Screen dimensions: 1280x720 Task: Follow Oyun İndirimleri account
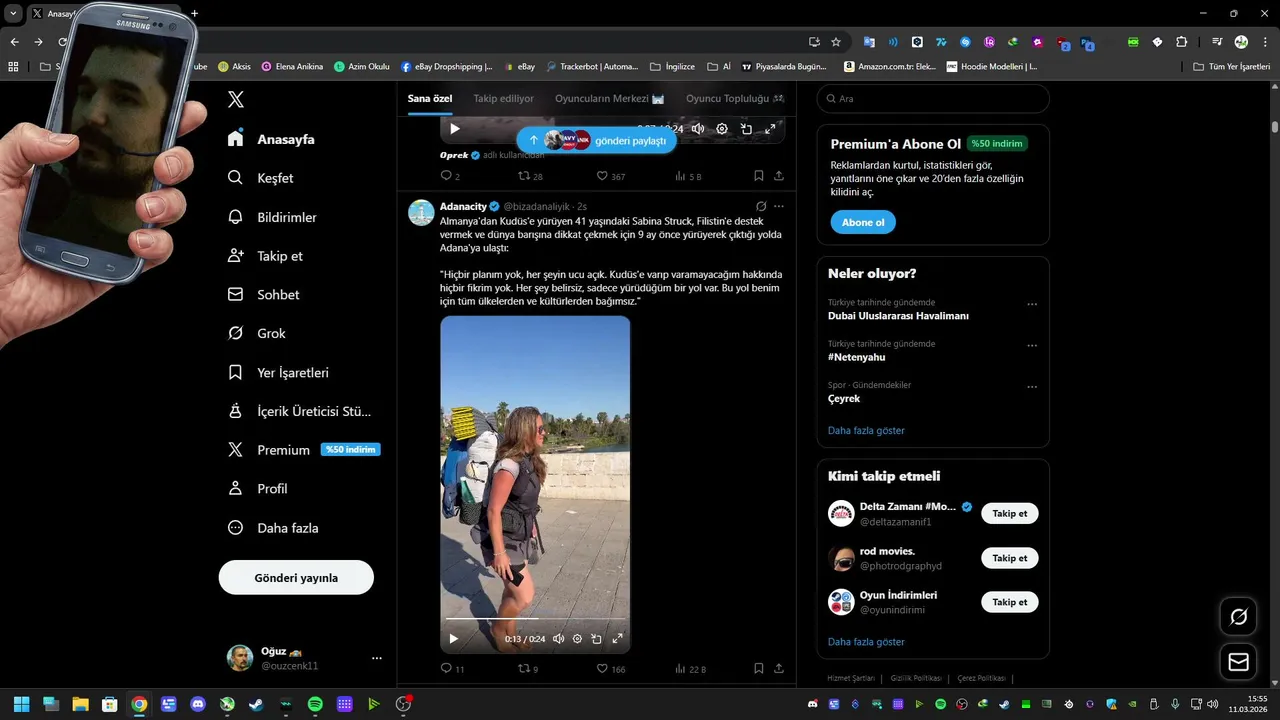point(1009,602)
